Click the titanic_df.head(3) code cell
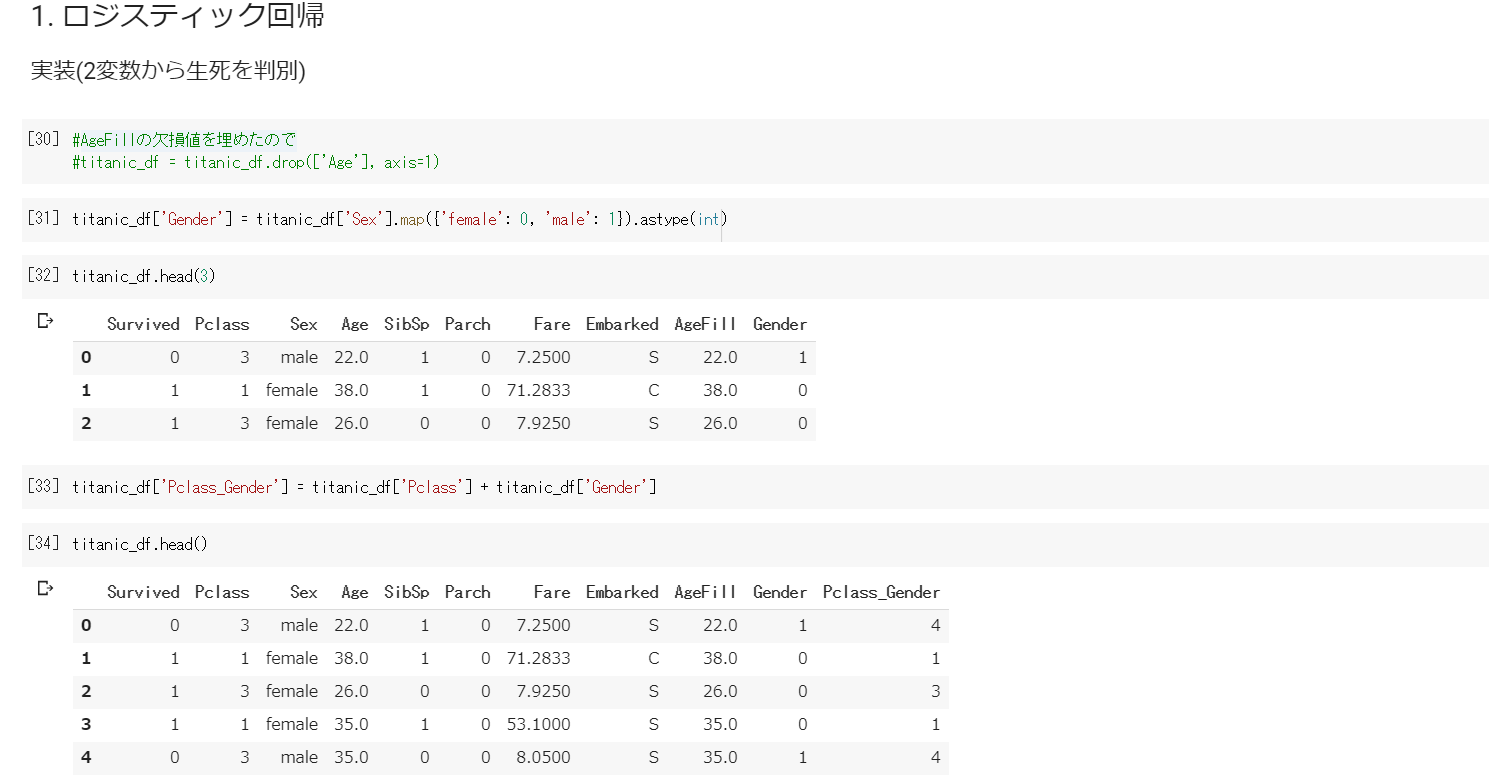The height and width of the screenshot is (777, 1489). (755, 276)
